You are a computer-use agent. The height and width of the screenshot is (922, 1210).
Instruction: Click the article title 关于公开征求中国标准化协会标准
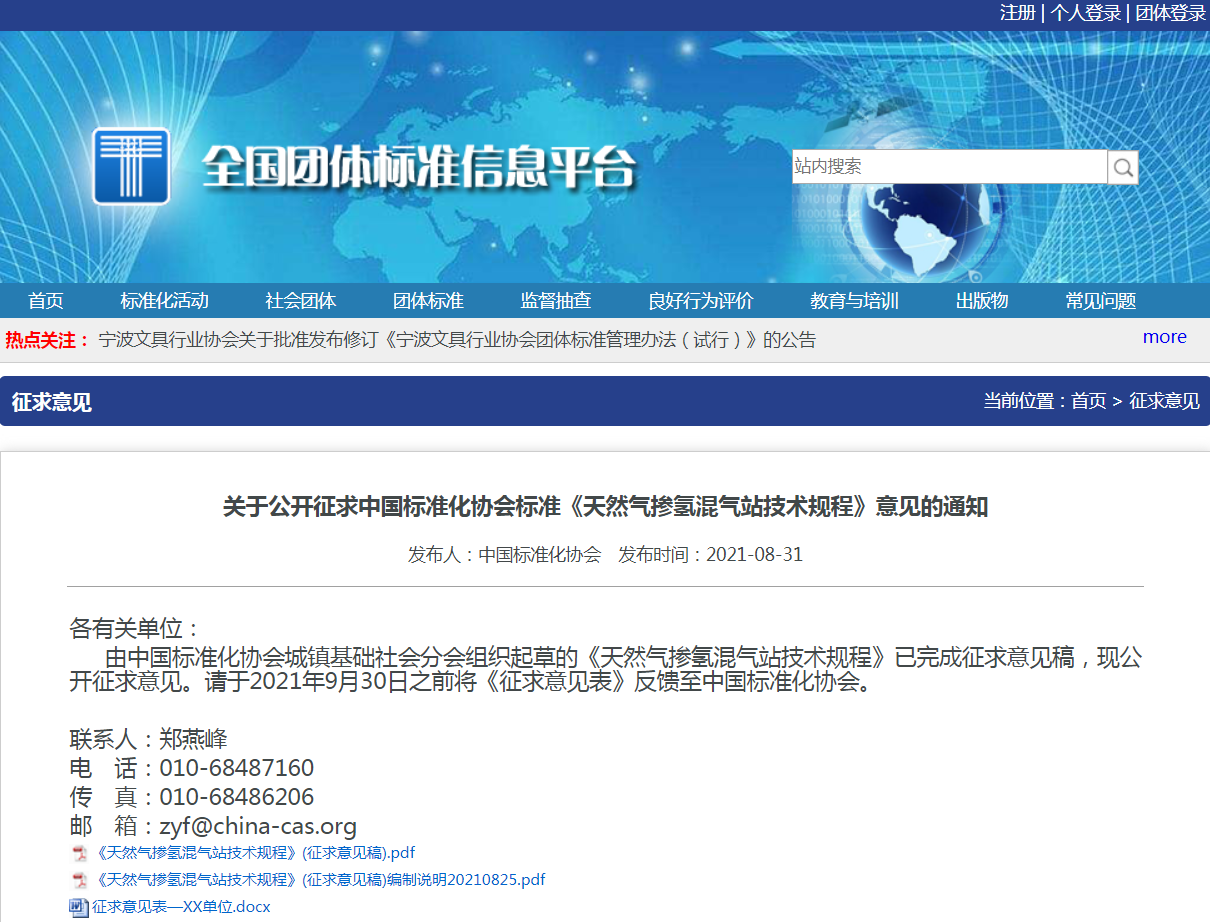click(x=605, y=507)
